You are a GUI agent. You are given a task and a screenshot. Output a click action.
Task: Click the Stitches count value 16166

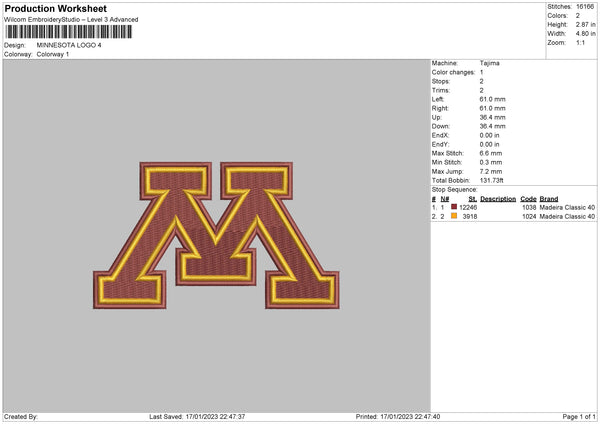(x=585, y=7)
